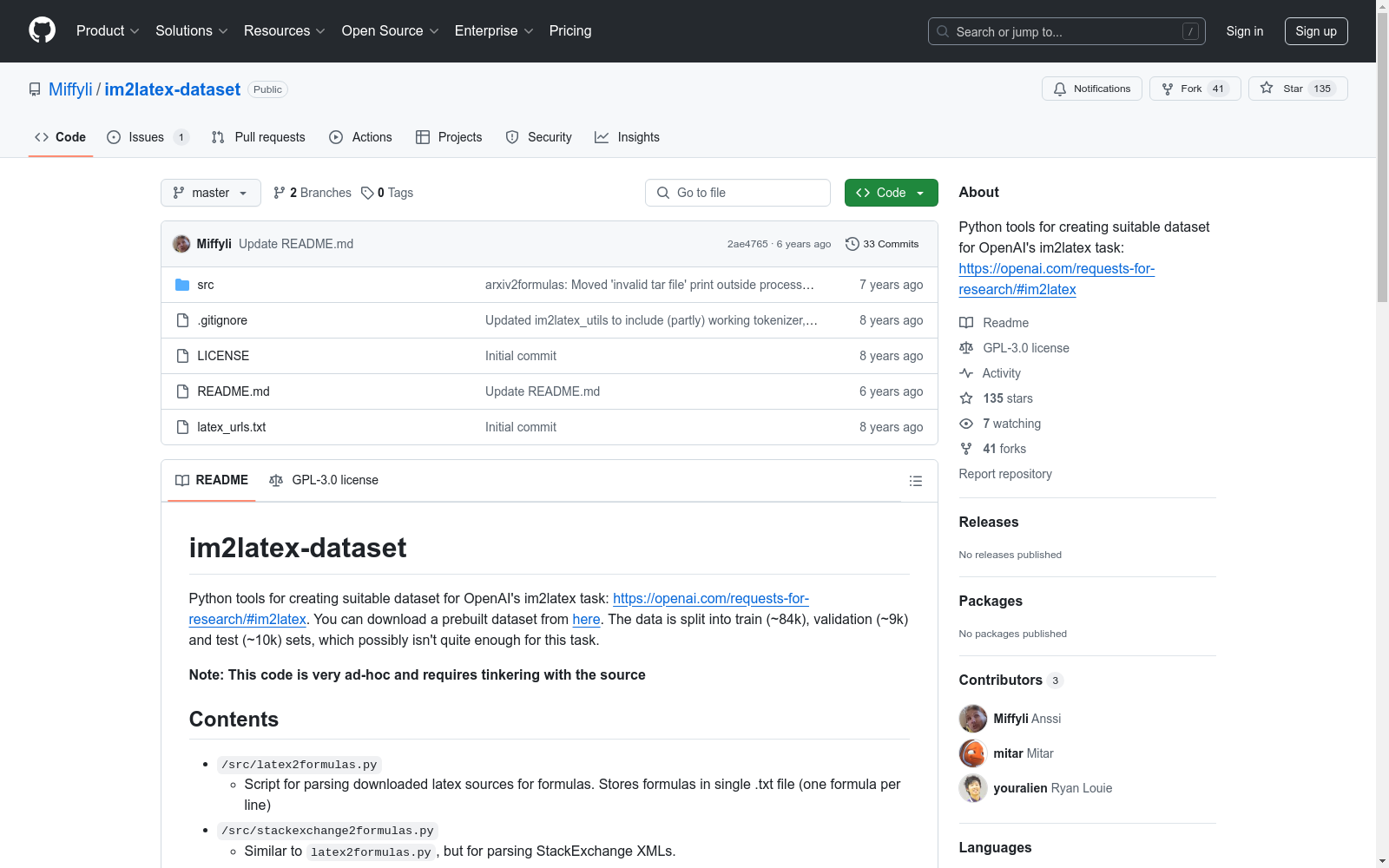Click the 33 Commits link
Screen dimensions: 1389x868
tap(882, 244)
